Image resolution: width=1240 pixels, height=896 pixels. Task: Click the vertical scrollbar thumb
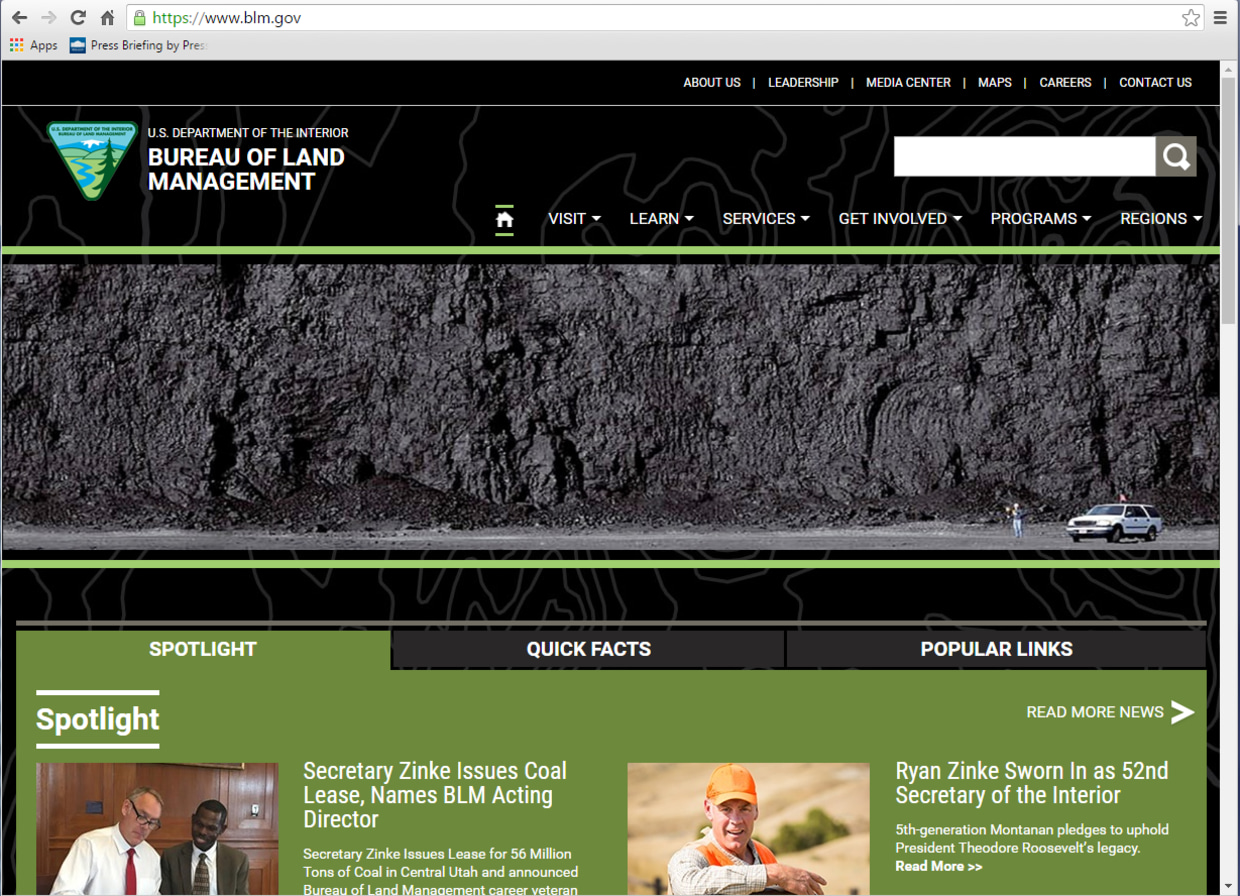tap(1229, 200)
